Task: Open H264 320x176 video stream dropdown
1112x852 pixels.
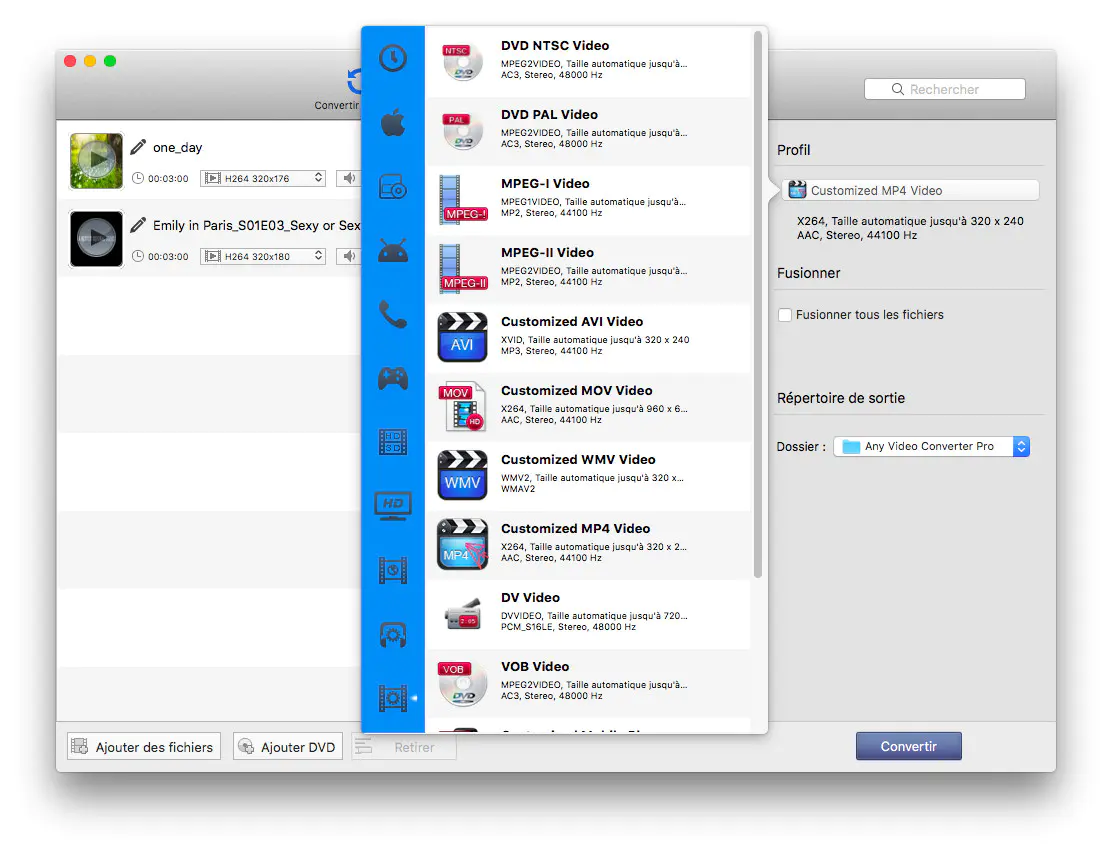Action: (263, 178)
